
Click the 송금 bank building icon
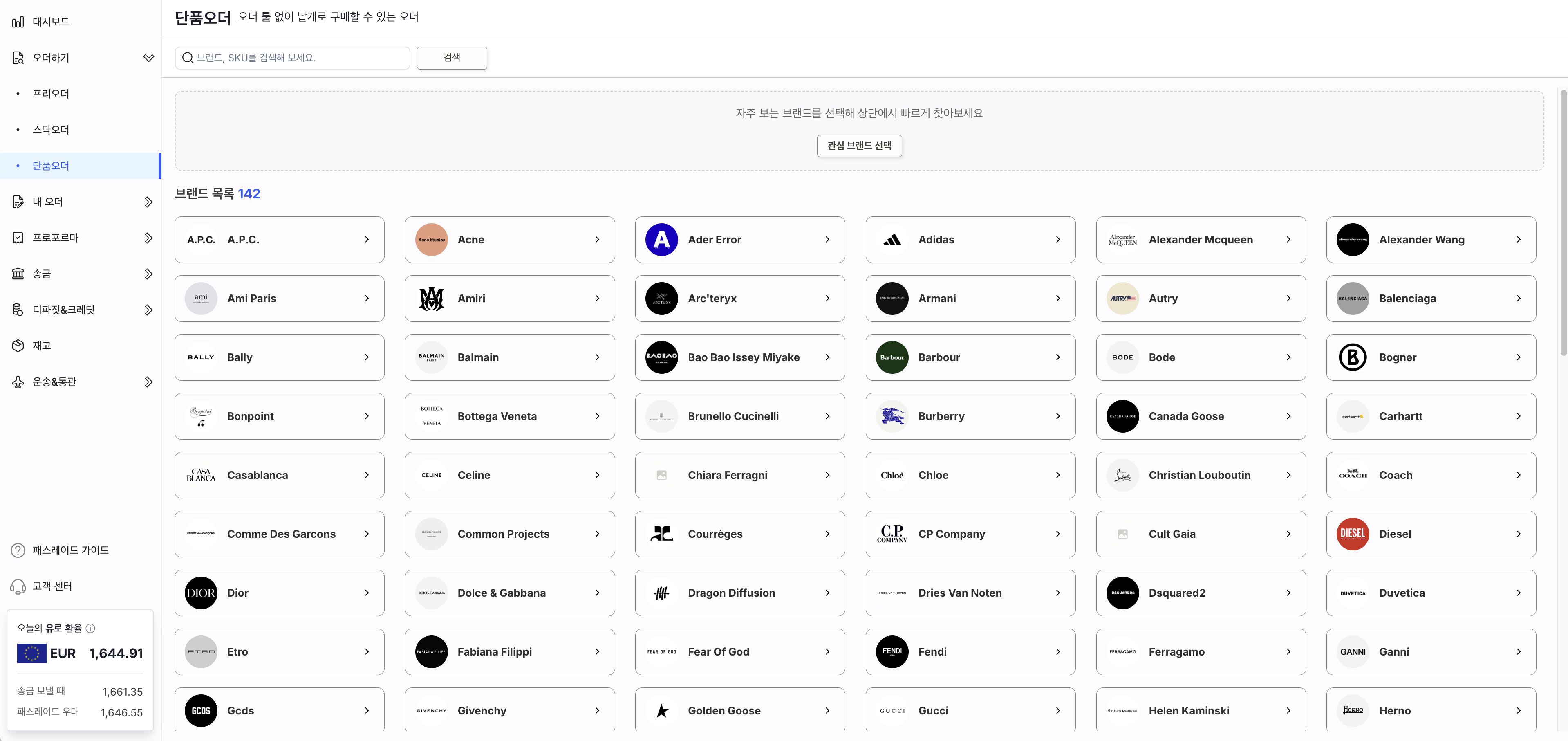coord(18,274)
